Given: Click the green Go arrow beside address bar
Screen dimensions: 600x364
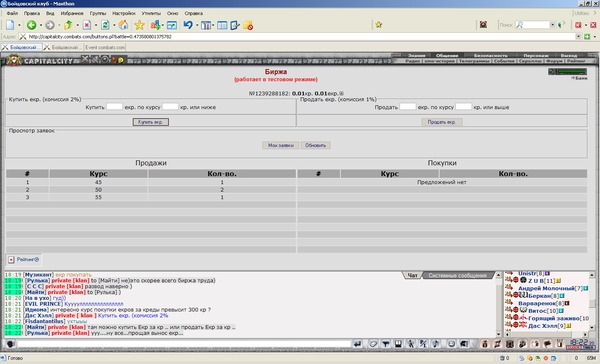Looking at the screenshot, I should 587,37.
